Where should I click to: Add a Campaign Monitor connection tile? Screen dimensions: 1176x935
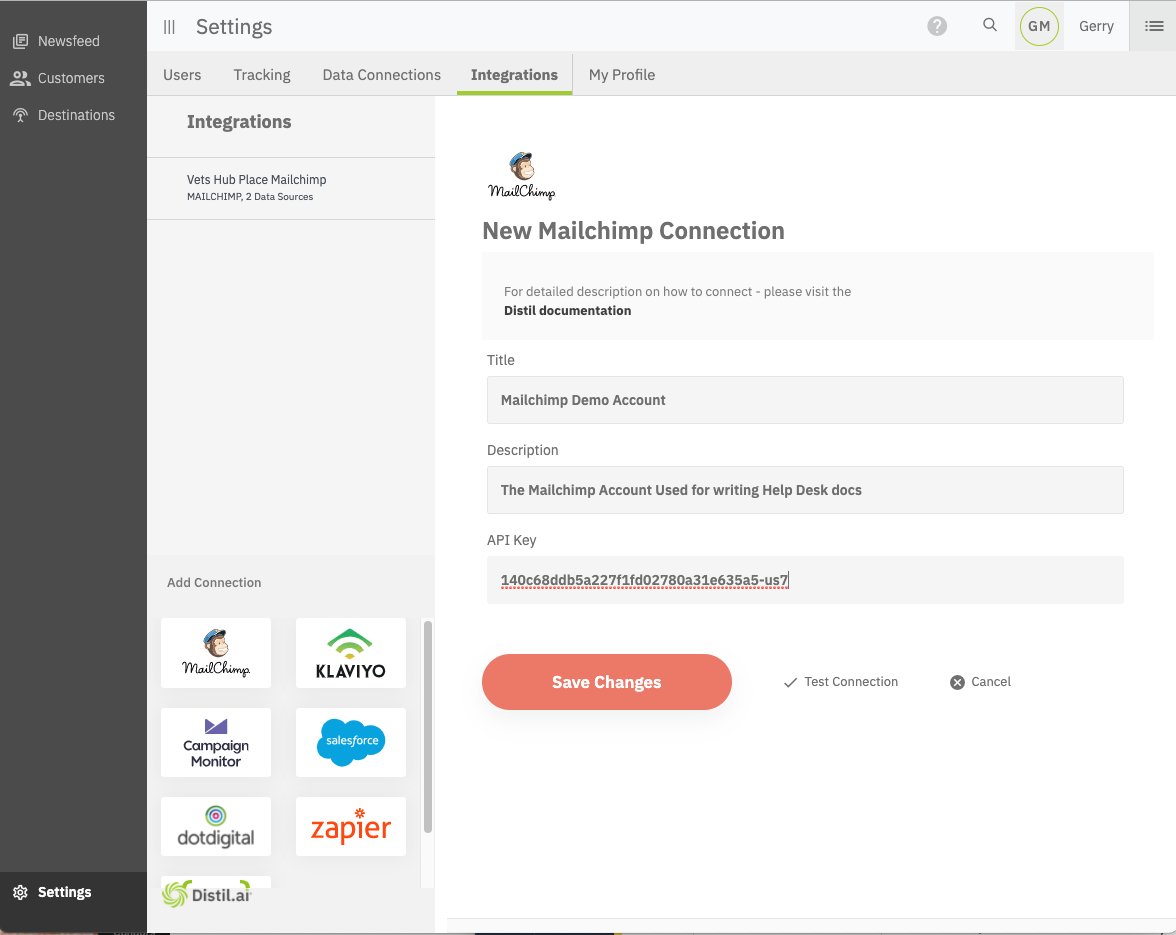coord(216,742)
